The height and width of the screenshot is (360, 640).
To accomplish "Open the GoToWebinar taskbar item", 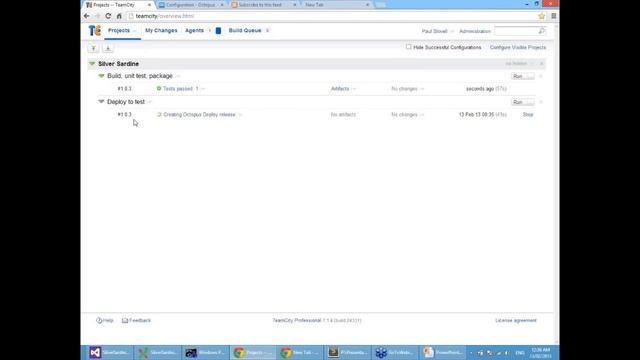I will pyautogui.click(x=395, y=352).
